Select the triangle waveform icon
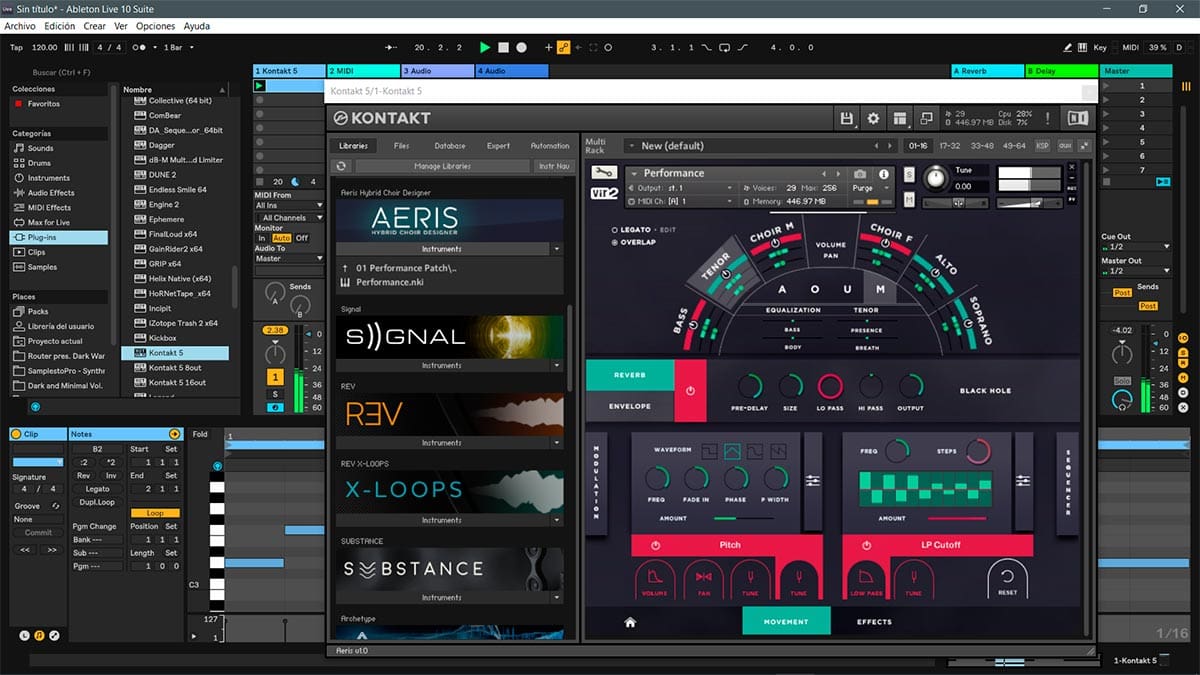1200x675 pixels. 732,451
